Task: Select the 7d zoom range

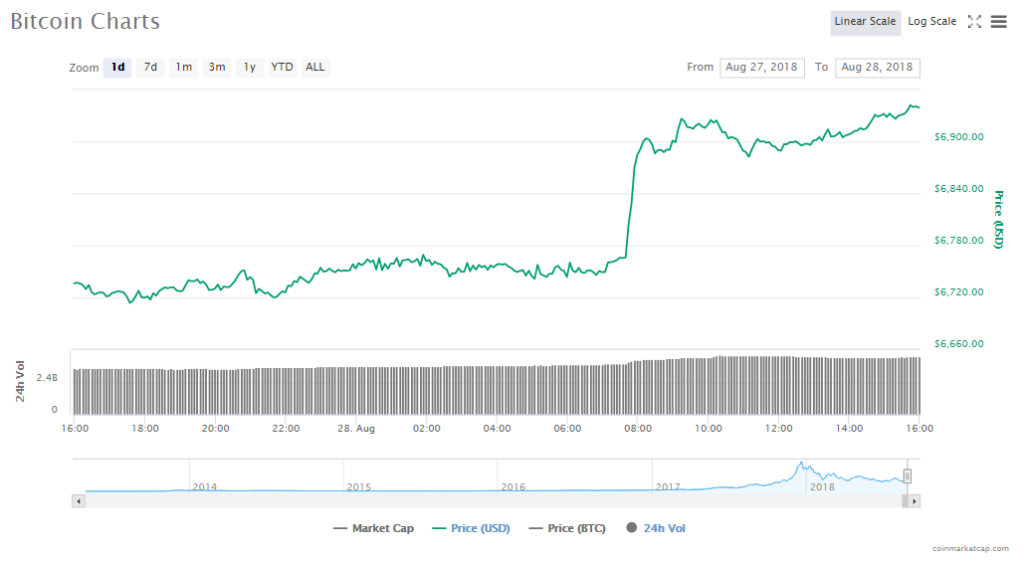Action: (150, 67)
